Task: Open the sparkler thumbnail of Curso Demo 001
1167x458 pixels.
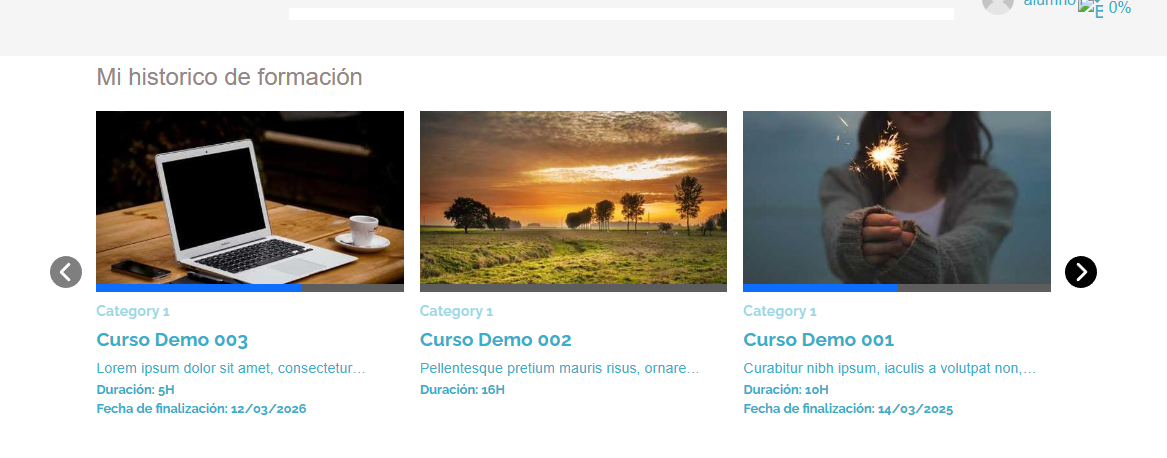Action: [897, 197]
